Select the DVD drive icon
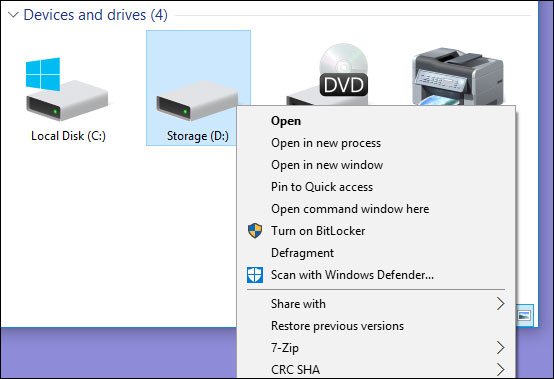554x379 pixels. pos(327,74)
